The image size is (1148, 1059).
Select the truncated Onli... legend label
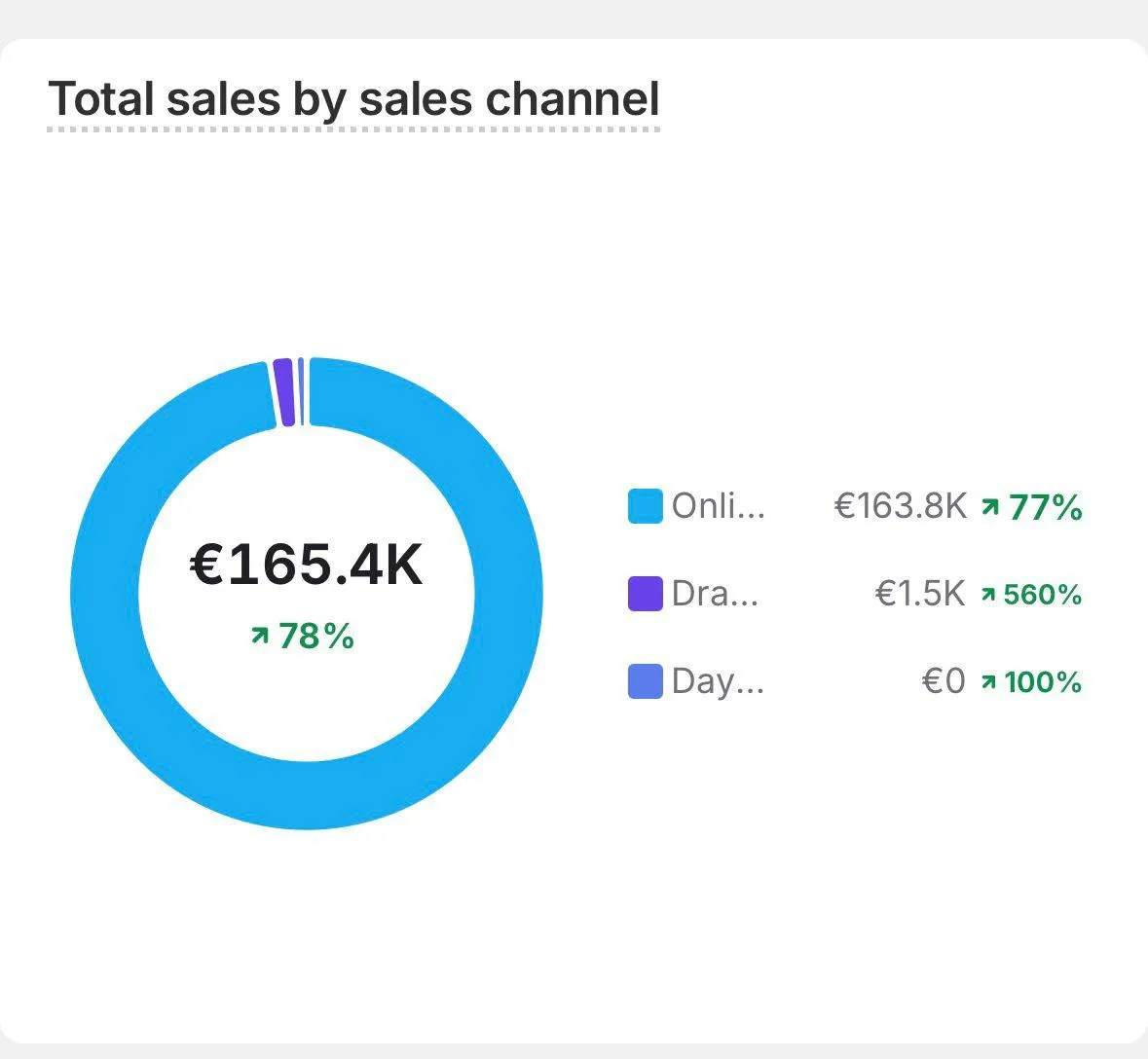coord(719,506)
